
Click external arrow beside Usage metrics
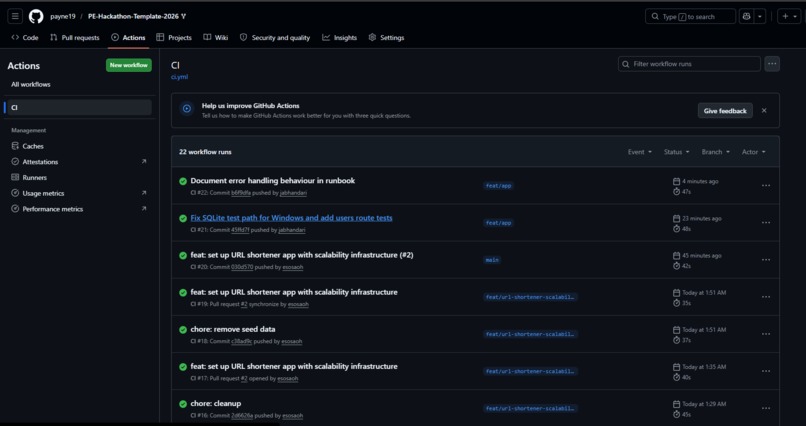[144, 193]
